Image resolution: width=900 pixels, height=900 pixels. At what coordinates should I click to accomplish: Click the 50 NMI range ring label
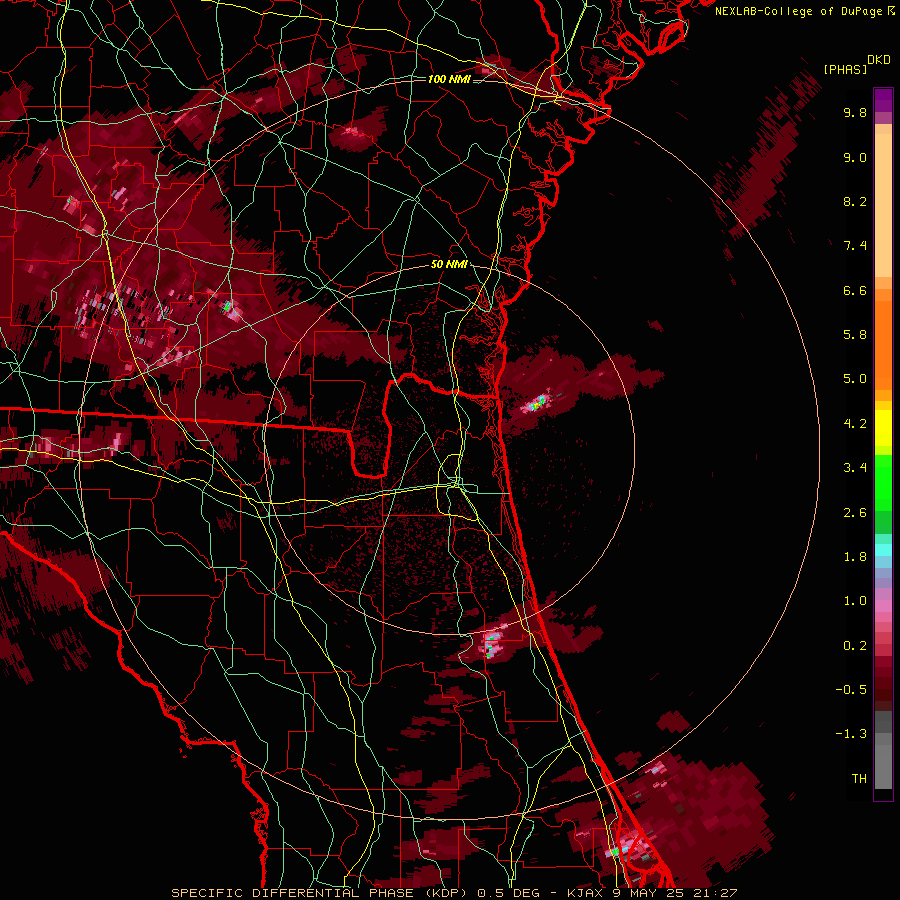(449, 265)
